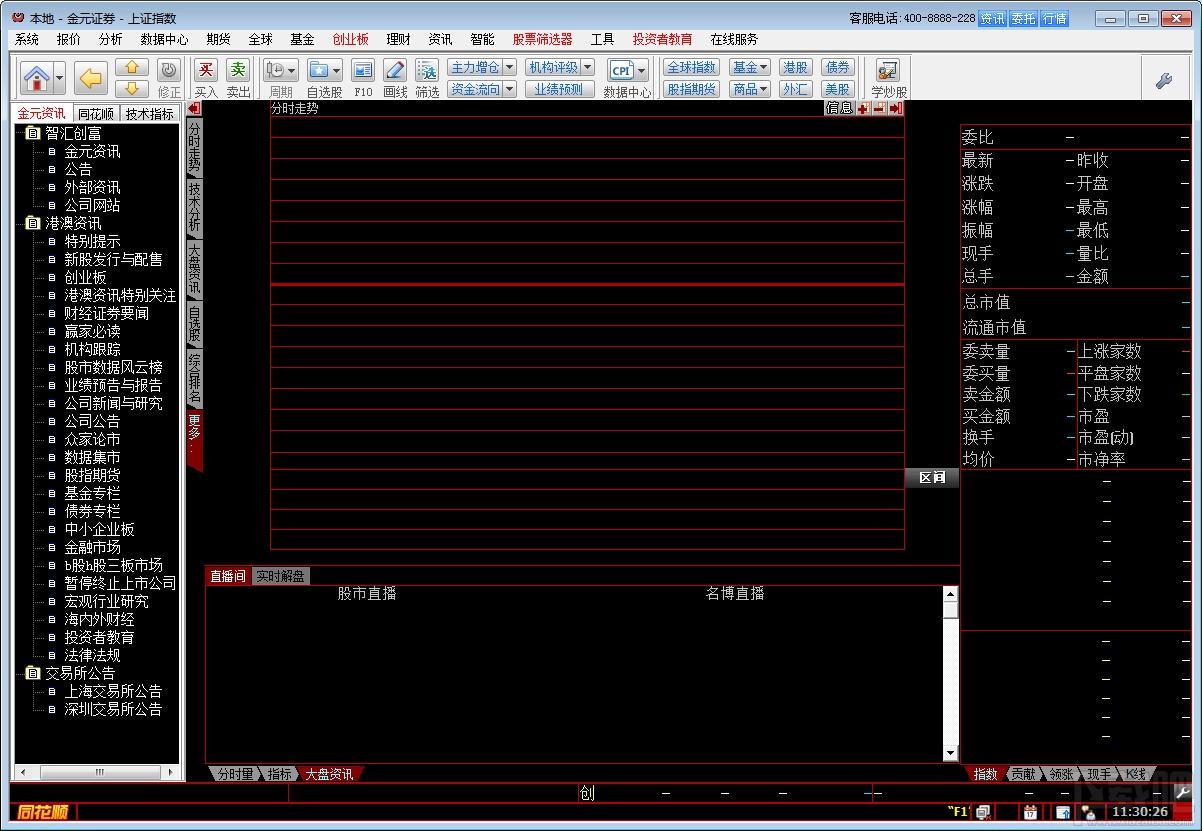This screenshot has width=1202, height=831.
Task: Open 上海交易所公告 tree item
Action: 113,692
